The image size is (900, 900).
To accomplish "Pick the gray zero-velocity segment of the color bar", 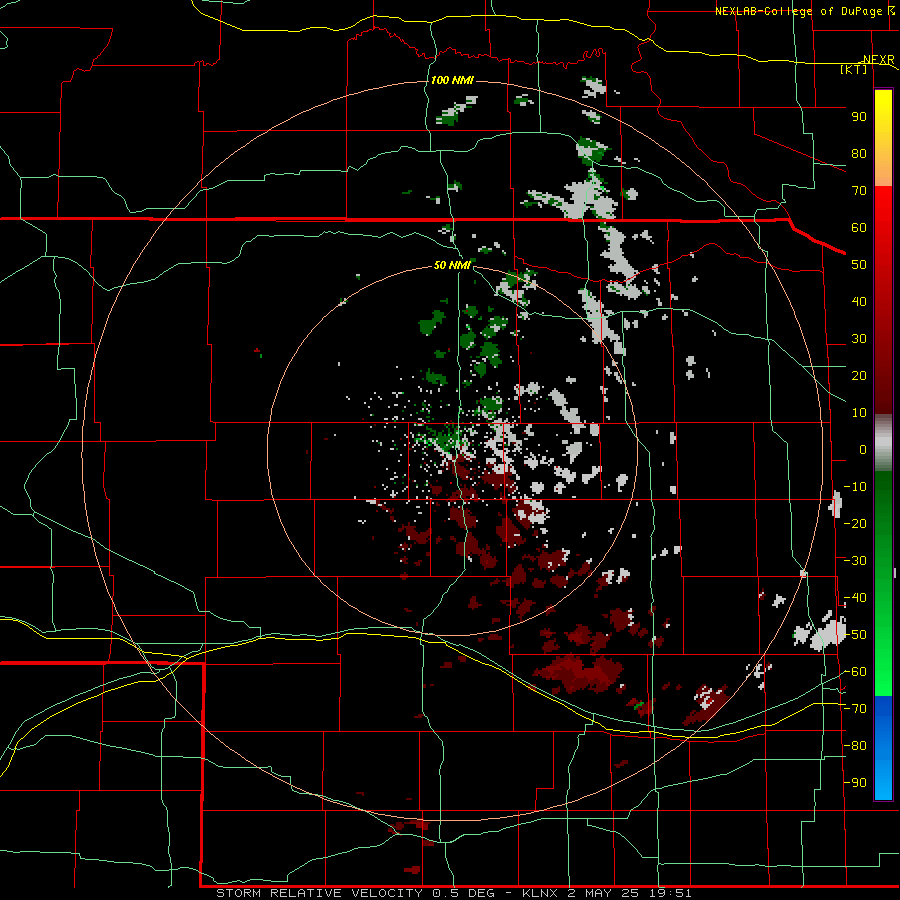I will pos(883,443).
